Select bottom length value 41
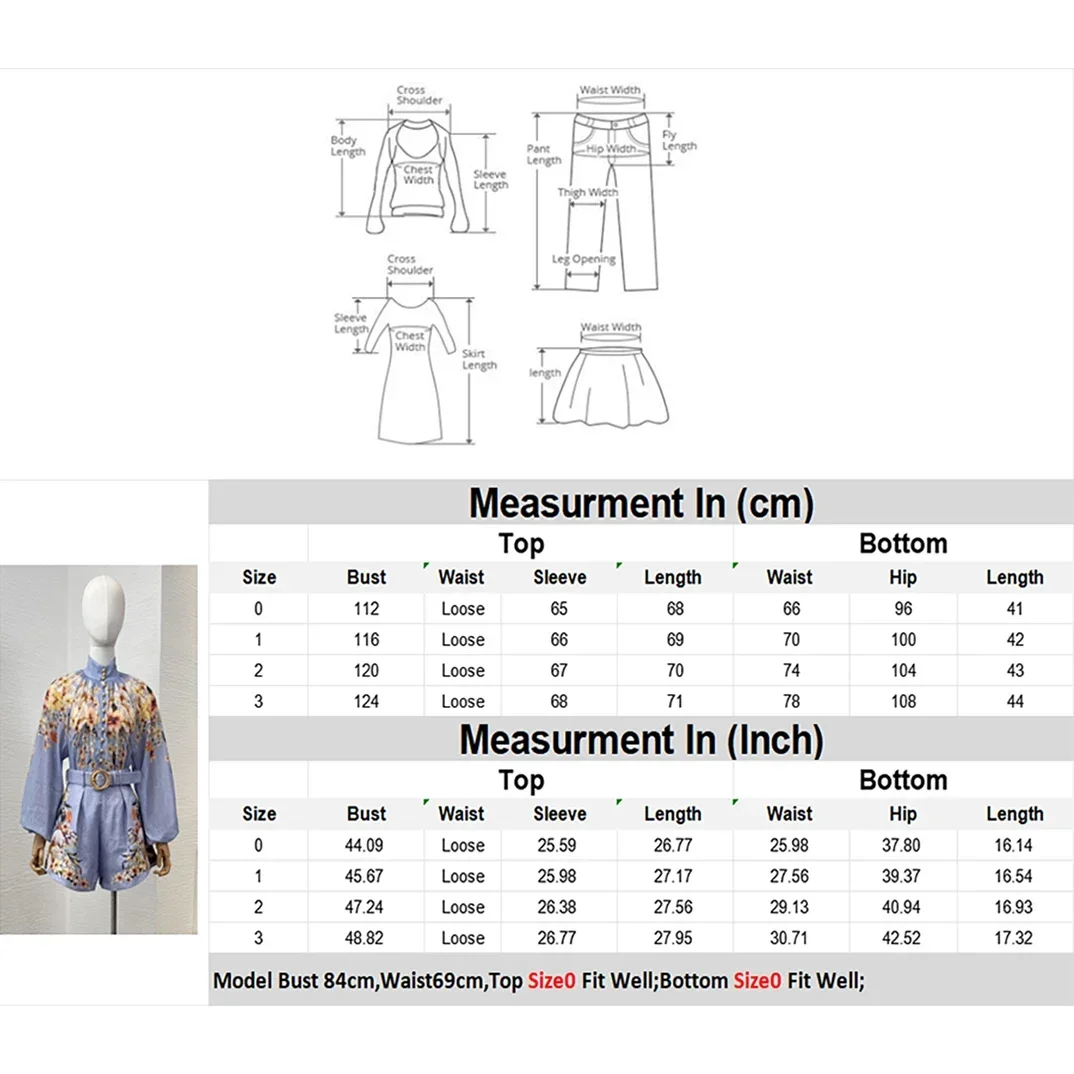 pyautogui.click(x=1015, y=608)
